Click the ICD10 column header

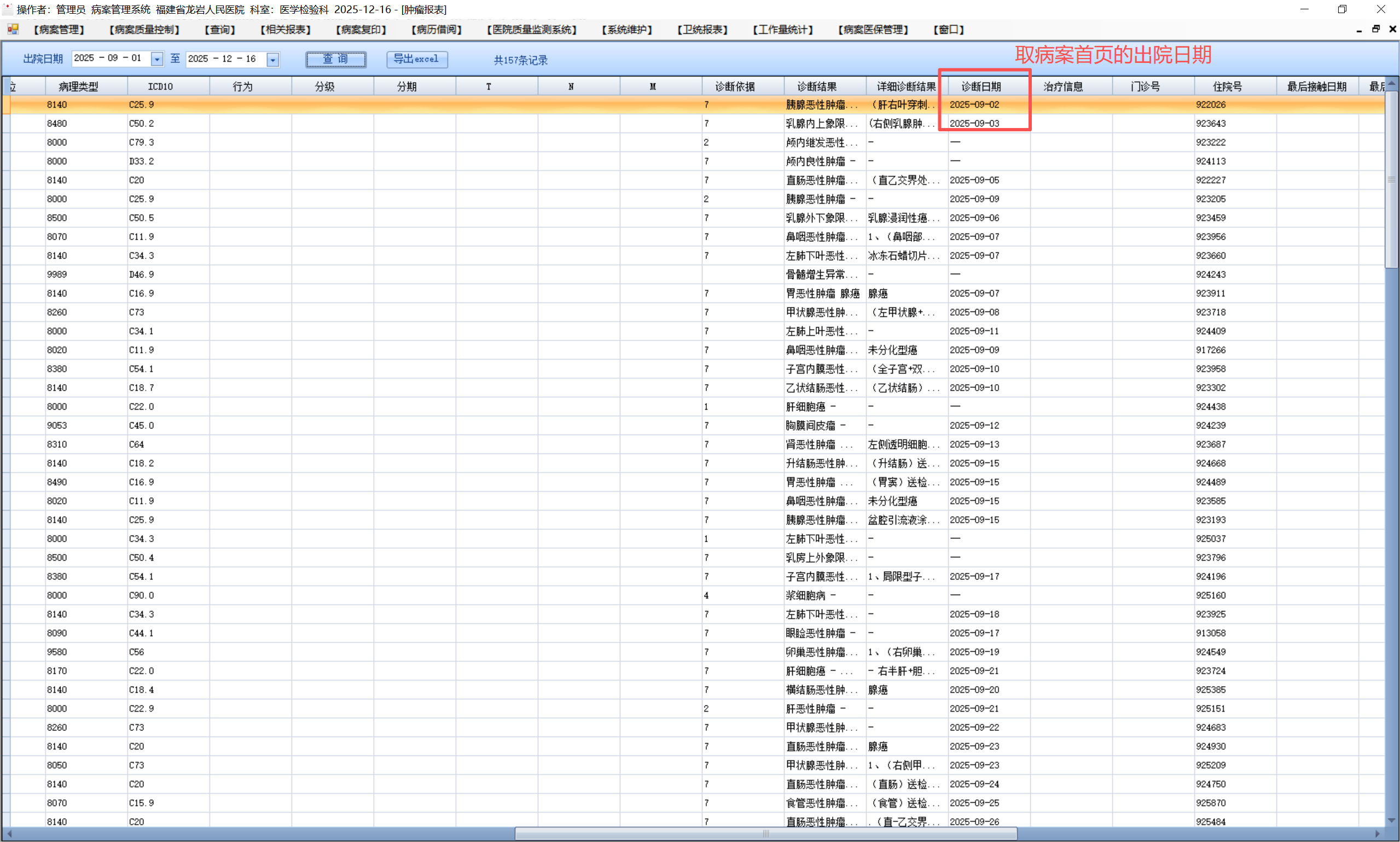pyautogui.click(x=160, y=86)
